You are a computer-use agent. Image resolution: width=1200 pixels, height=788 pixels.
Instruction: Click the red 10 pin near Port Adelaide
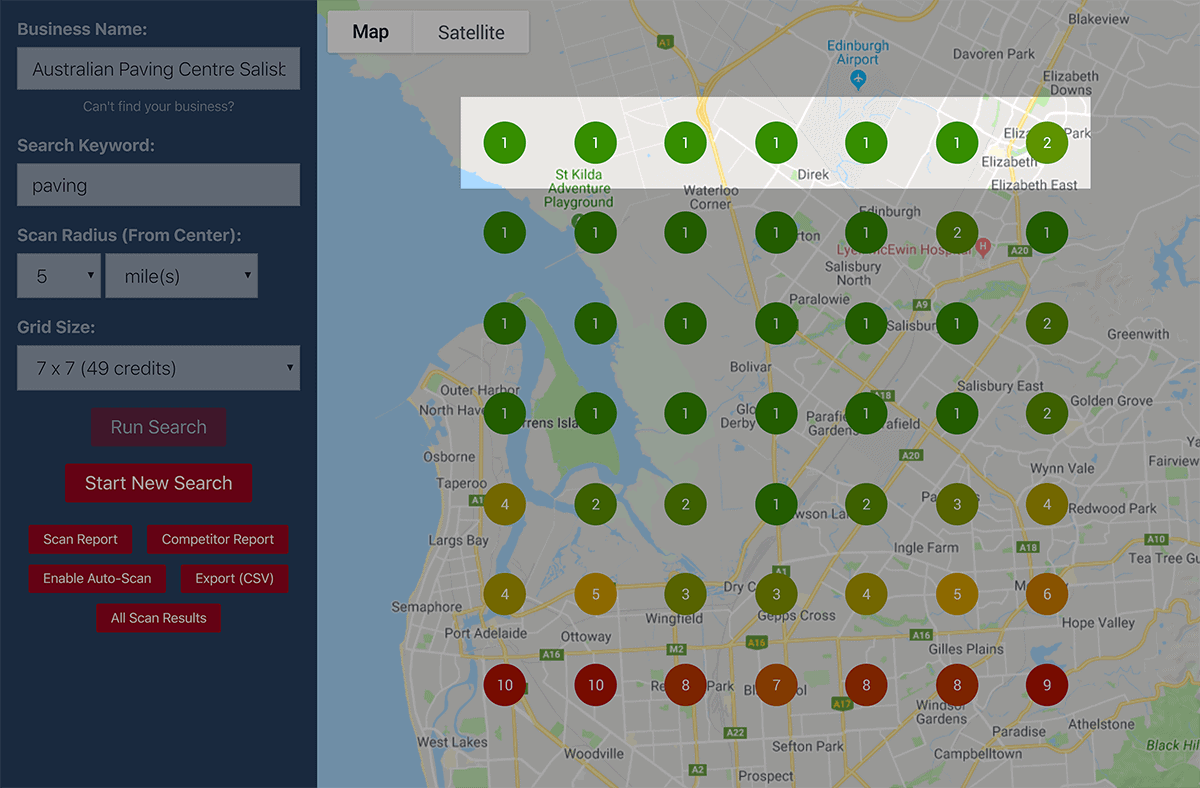click(504, 685)
